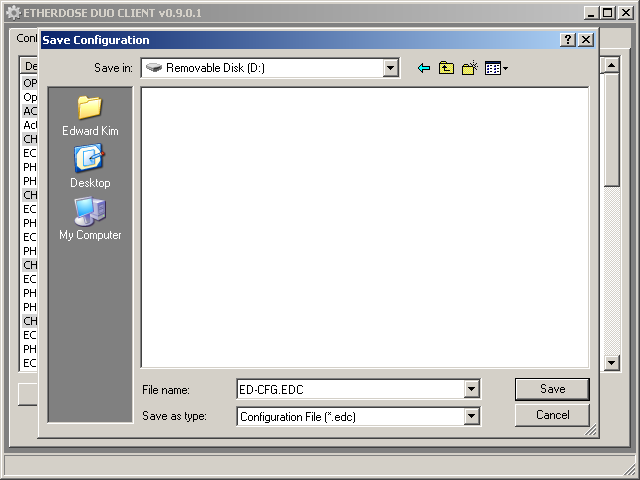Click the dialog help question mark button

[x=568, y=40]
